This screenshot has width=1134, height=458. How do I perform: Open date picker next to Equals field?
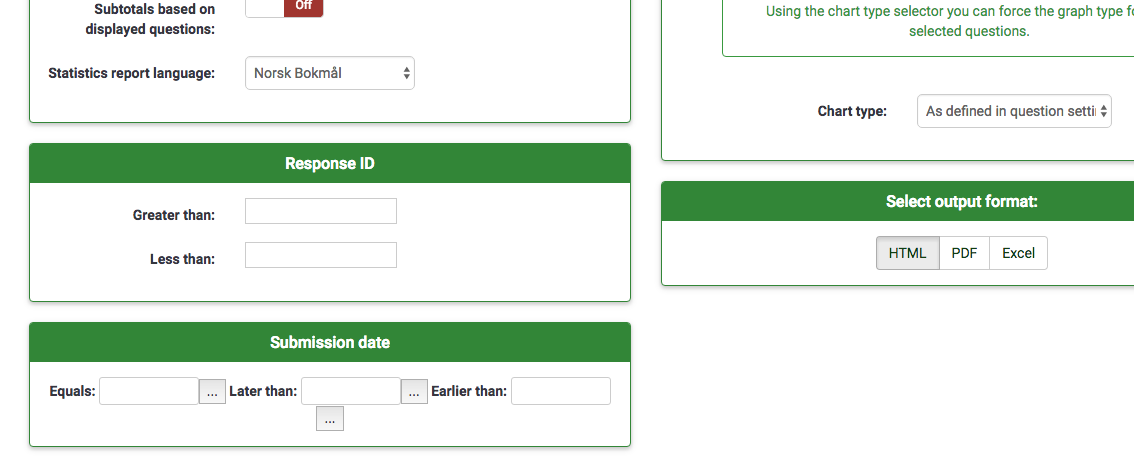(213, 392)
